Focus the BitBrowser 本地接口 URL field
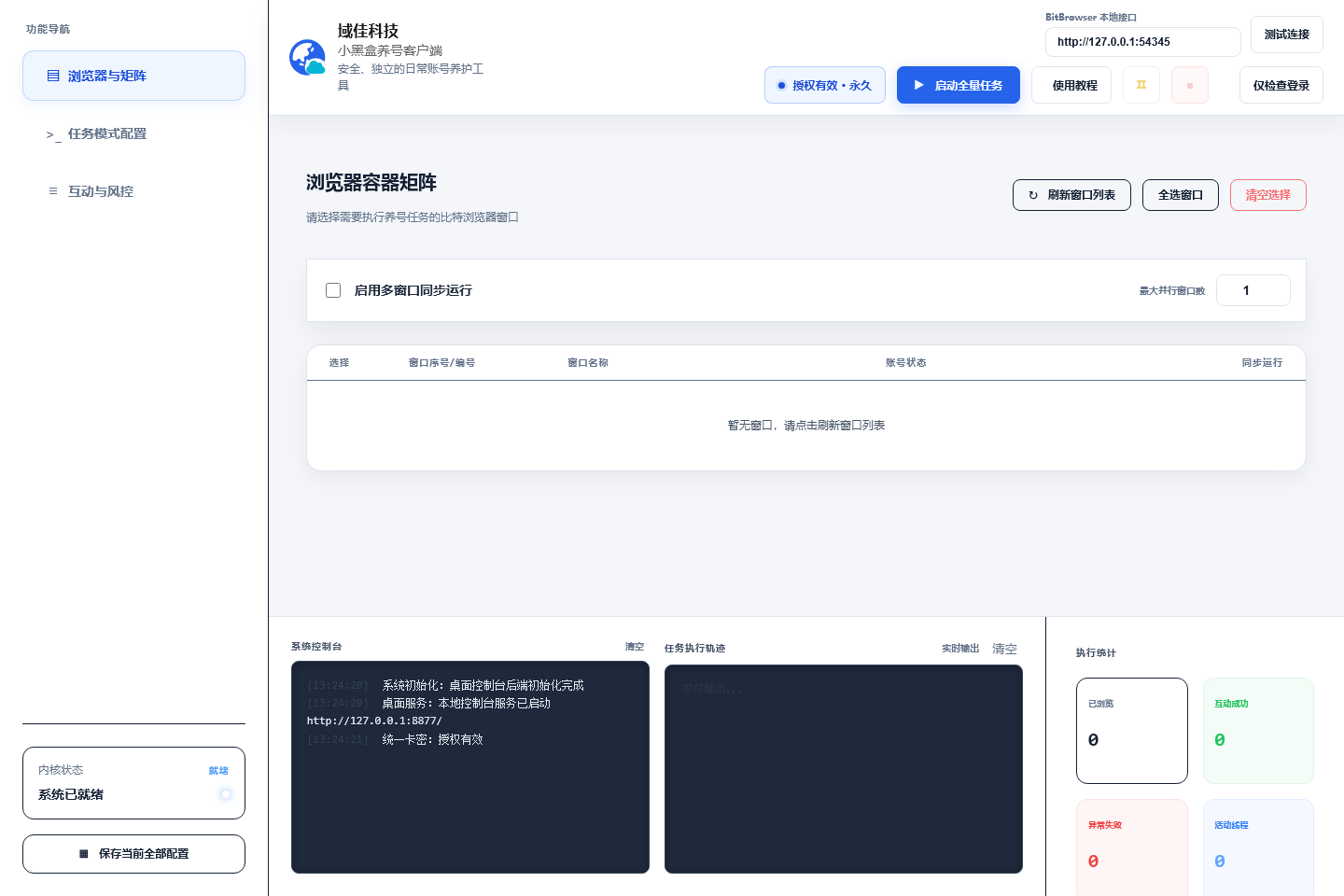Viewport: 1344px width, 896px height. click(x=1143, y=42)
